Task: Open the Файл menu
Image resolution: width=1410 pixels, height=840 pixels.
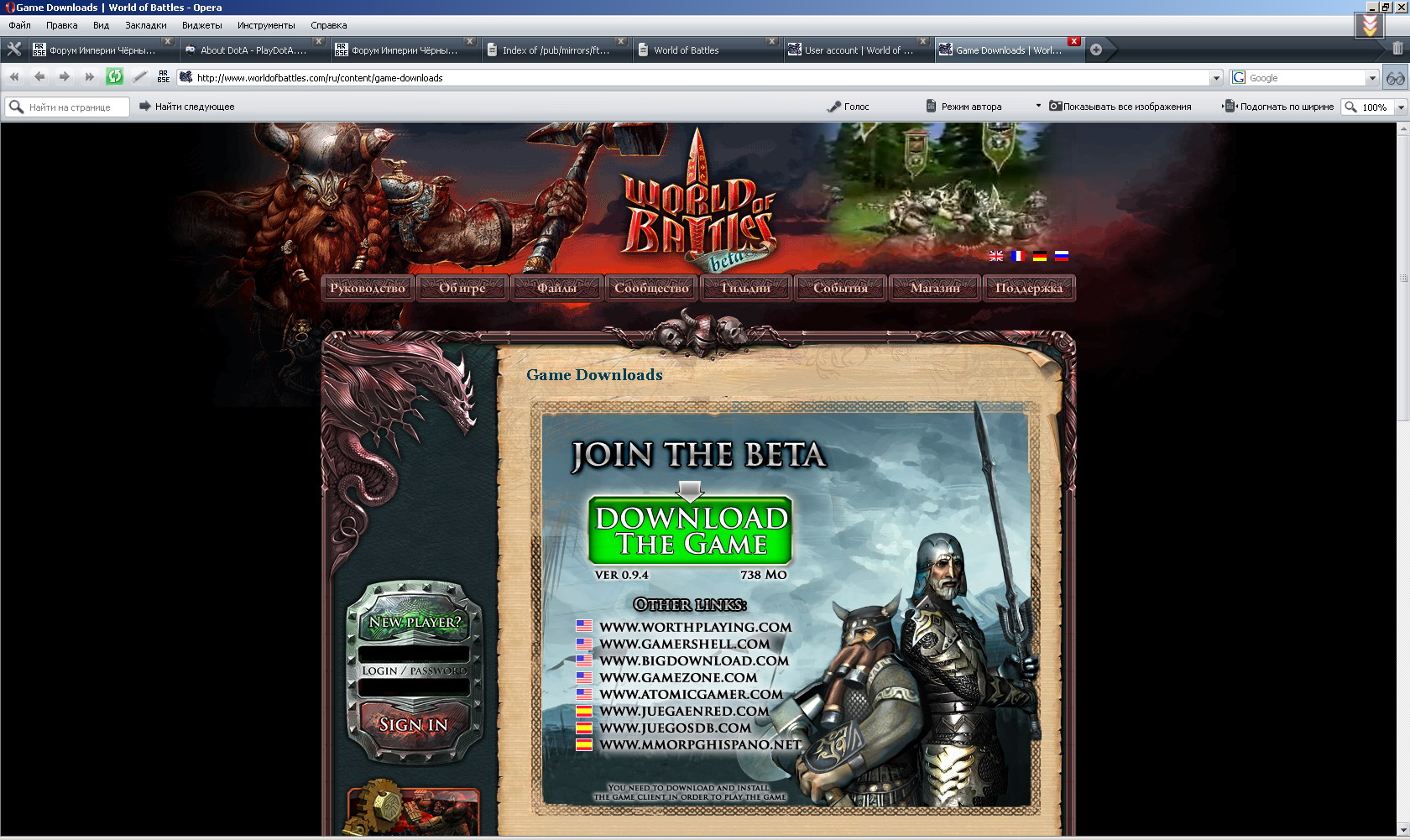Action: point(19,25)
